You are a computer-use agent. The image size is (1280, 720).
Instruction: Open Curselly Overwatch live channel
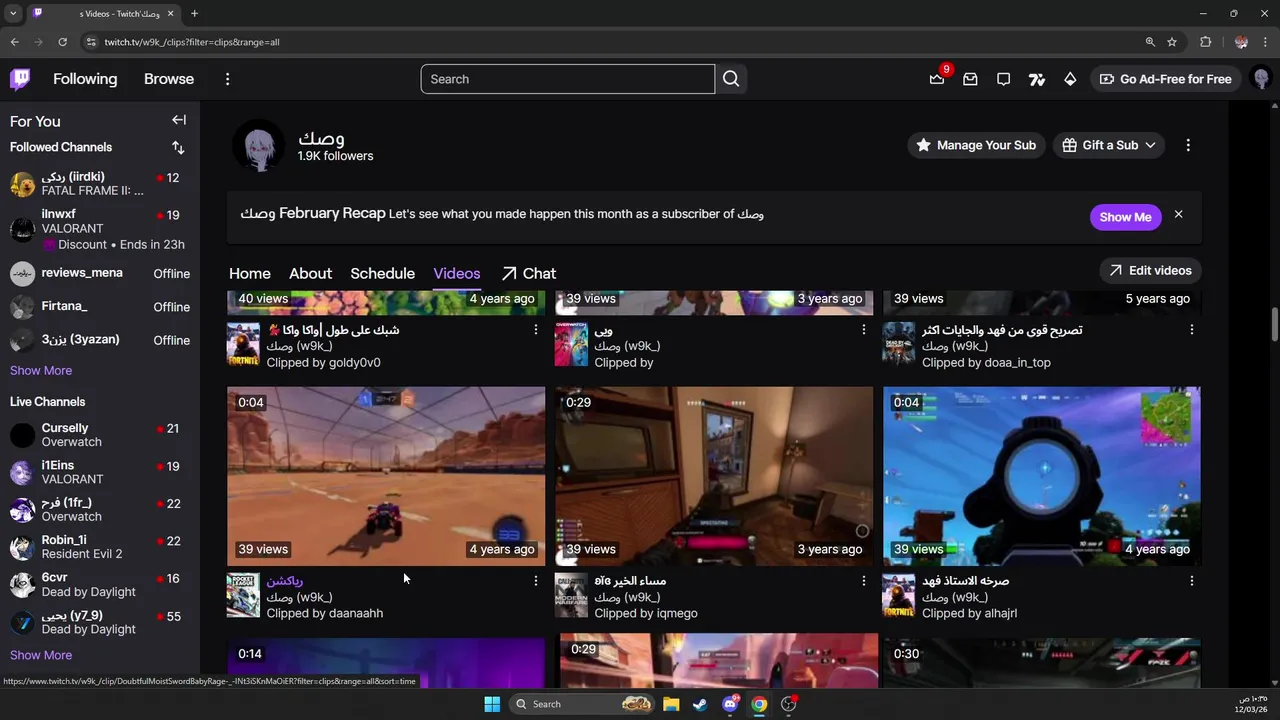[100, 435]
